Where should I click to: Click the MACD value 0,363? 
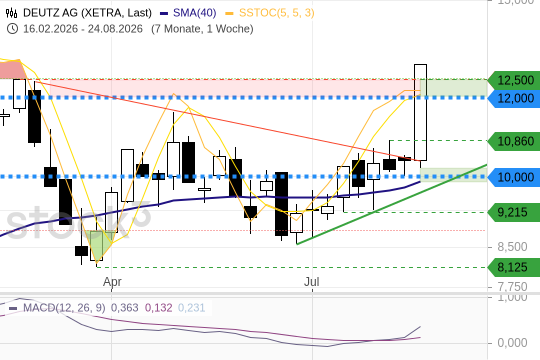(x=124, y=308)
